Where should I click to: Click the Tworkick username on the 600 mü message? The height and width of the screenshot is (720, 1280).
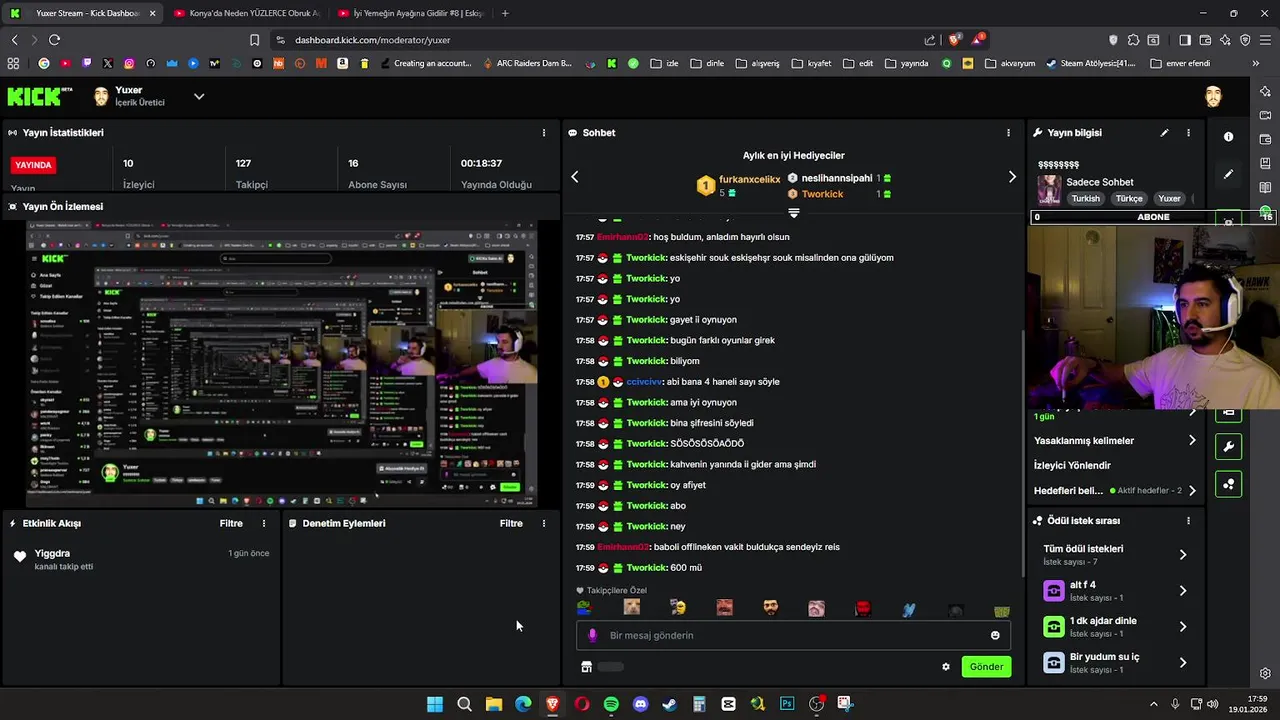pos(646,568)
